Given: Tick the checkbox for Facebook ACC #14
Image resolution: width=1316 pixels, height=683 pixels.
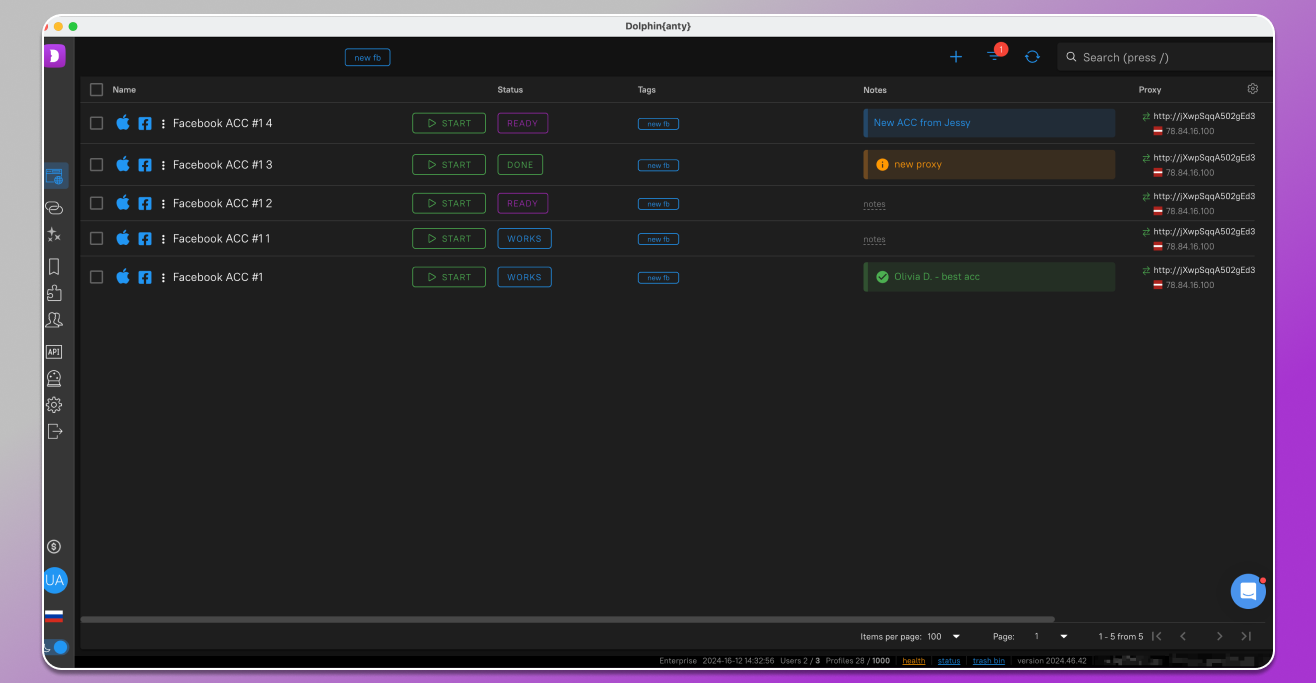Looking at the screenshot, I should pyautogui.click(x=97, y=123).
